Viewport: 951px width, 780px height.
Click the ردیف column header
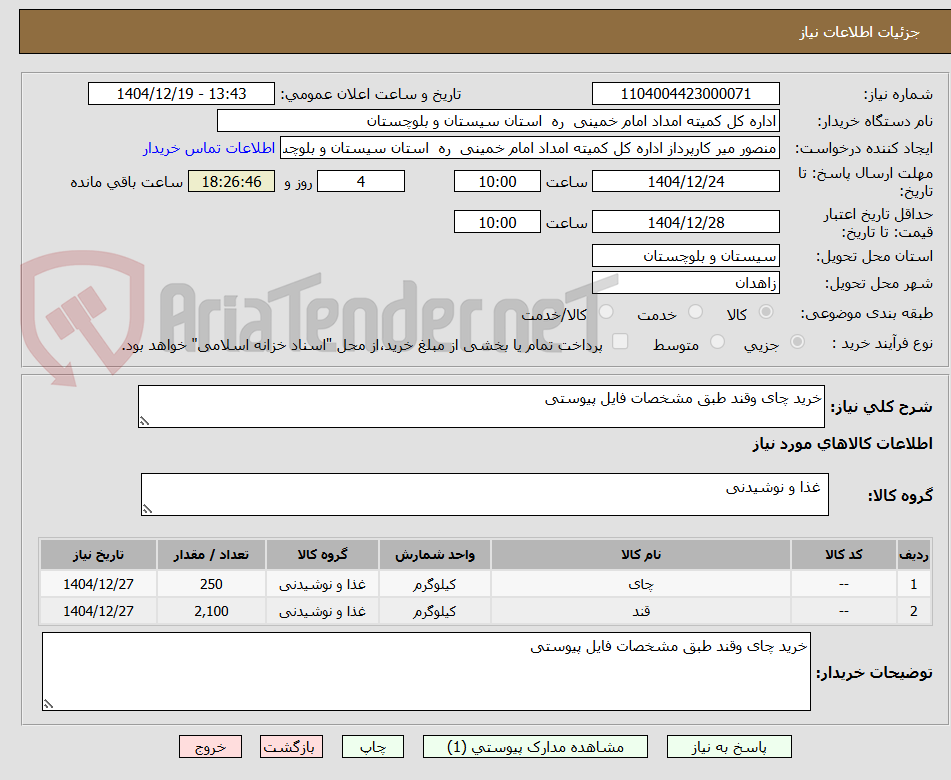(913, 554)
